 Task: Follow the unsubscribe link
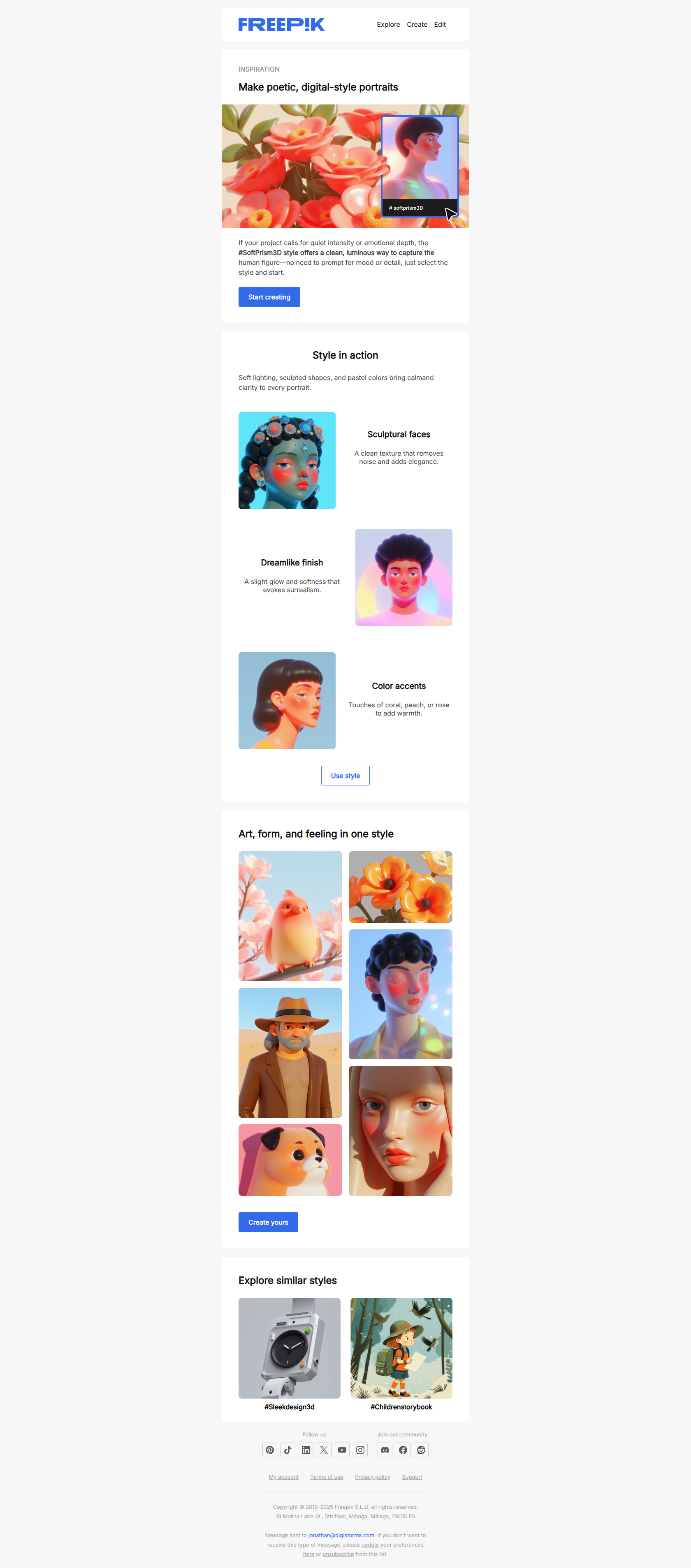point(338,1554)
